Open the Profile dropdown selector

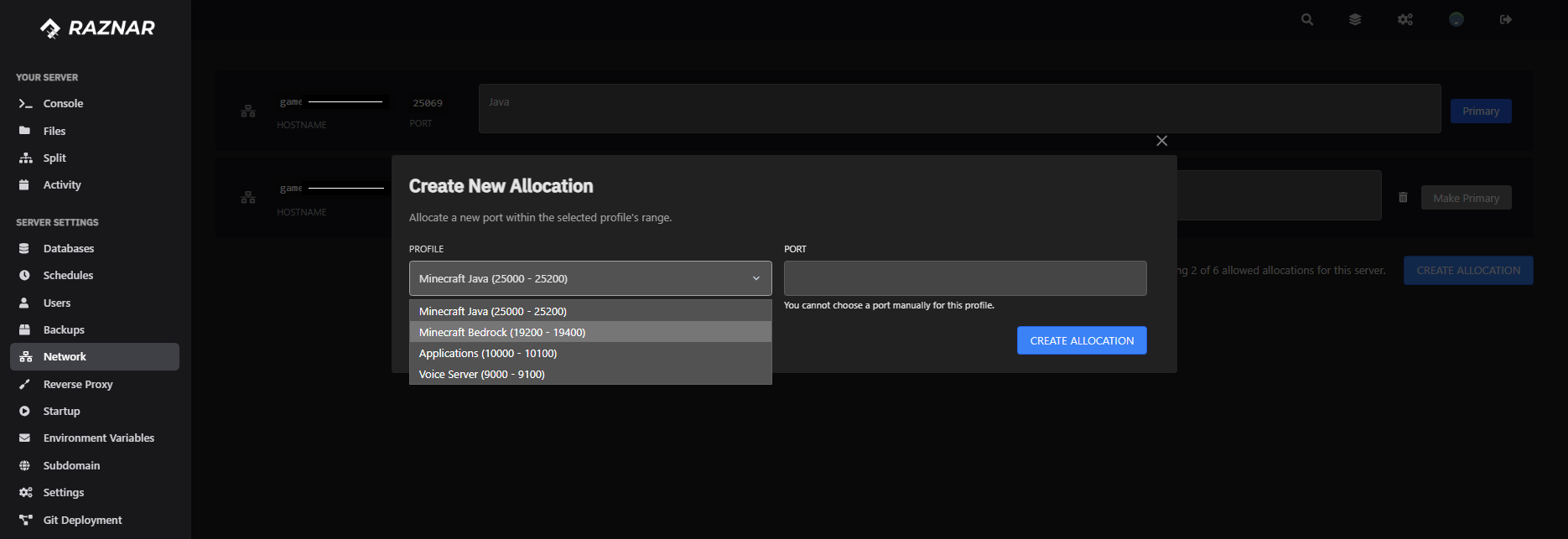(589, 278)
